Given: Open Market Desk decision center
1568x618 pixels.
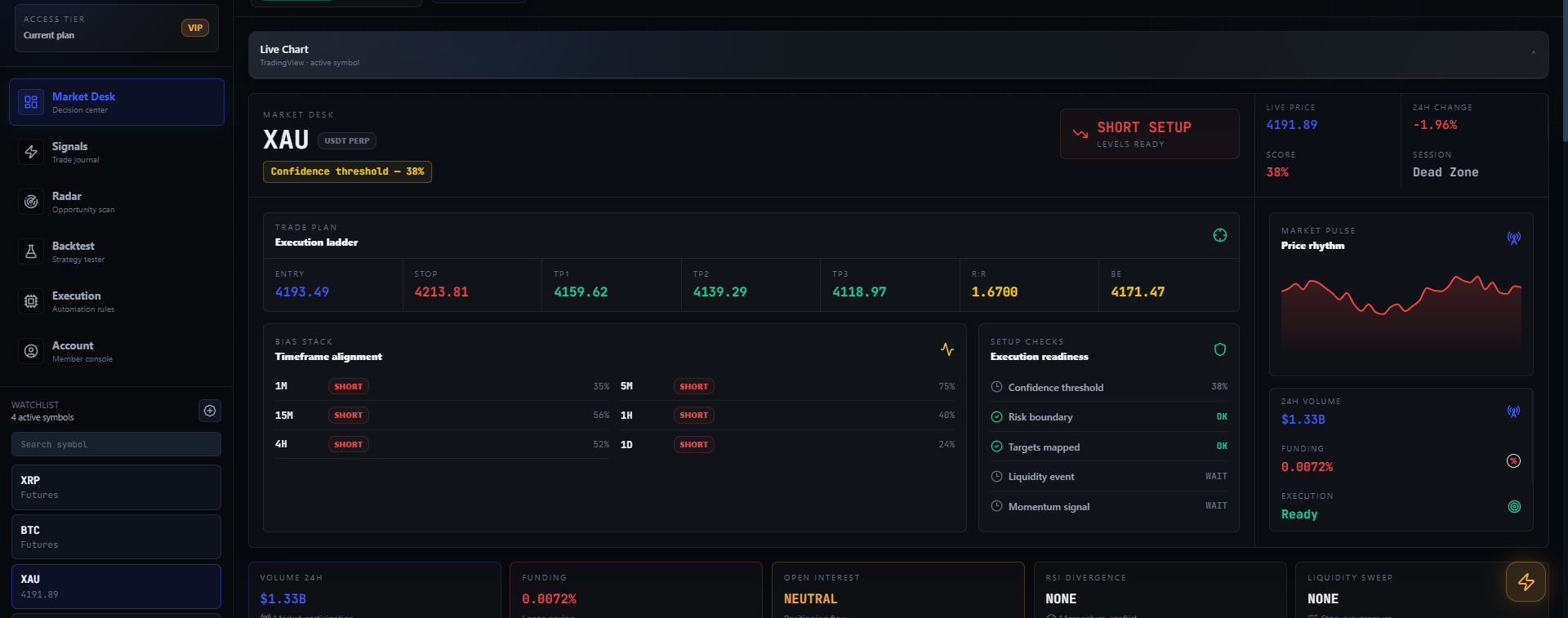Looking at the screenshot, I should point(117,102).
